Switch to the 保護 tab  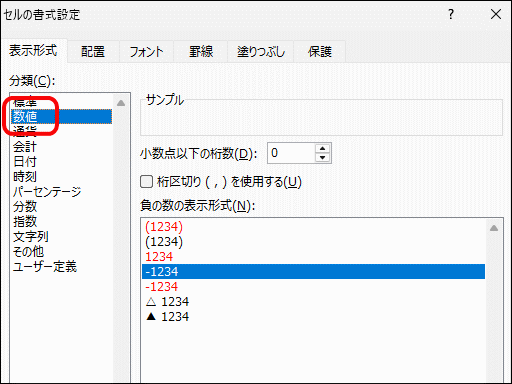(320, 52)
